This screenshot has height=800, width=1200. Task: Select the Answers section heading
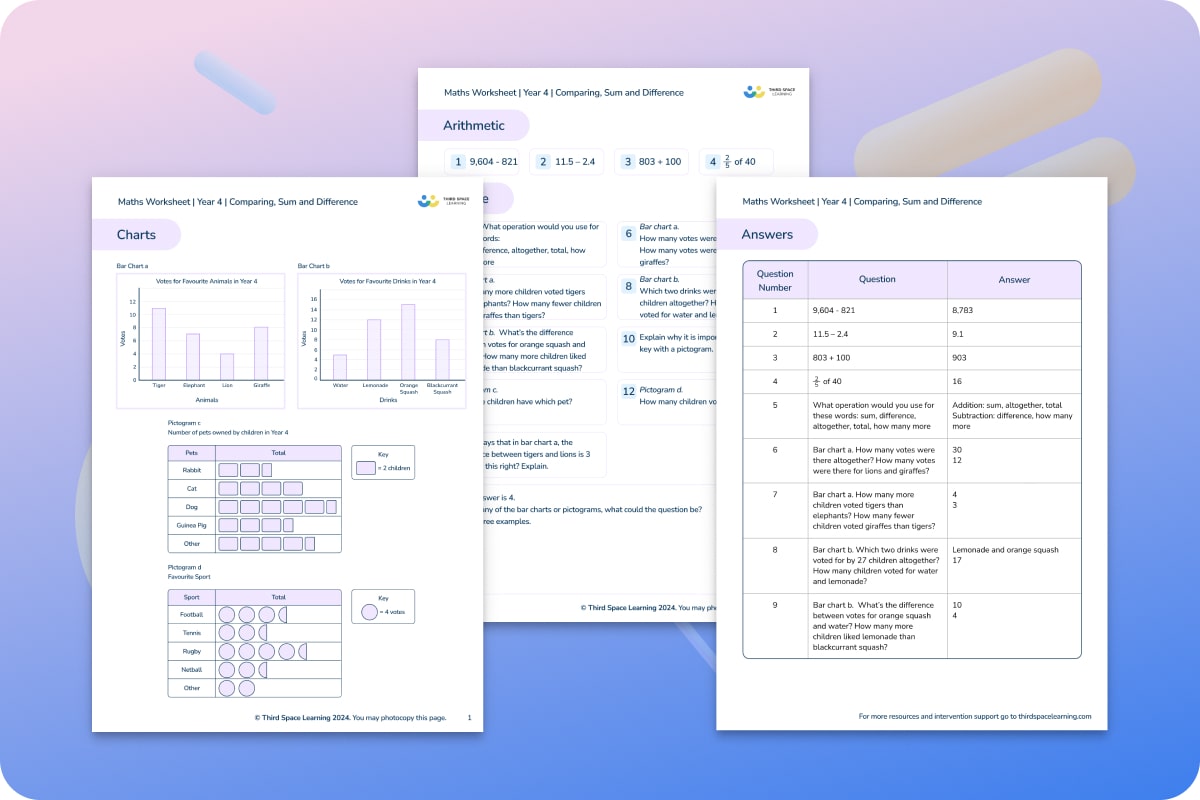[769, 233]
